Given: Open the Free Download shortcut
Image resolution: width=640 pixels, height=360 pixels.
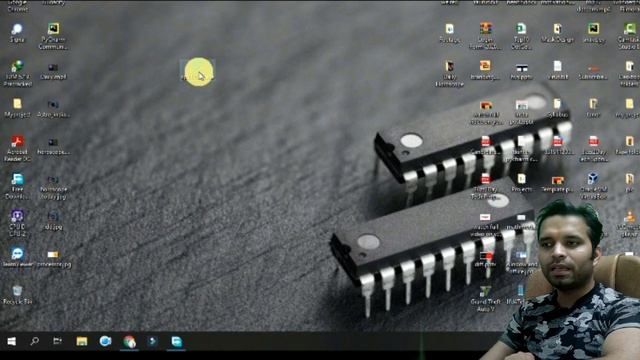Looking at the screenshot, I should [x=17, y=186].
